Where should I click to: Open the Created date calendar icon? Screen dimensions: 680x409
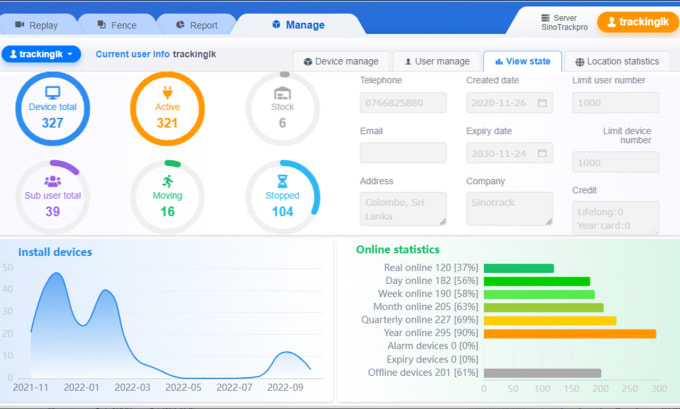[x=542, y=103]
